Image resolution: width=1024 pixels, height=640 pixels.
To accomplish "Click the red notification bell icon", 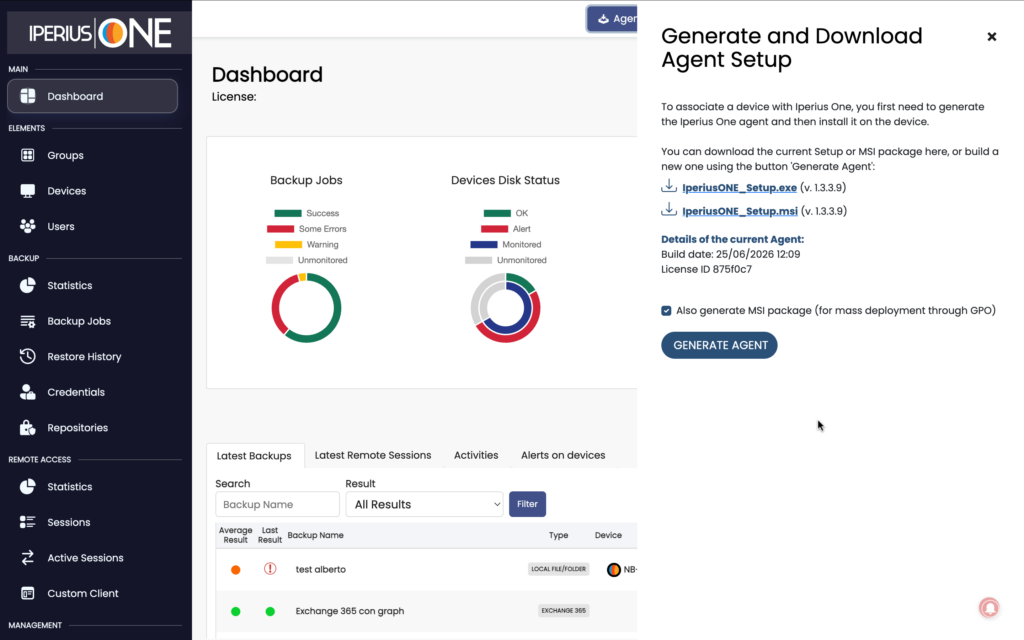I will tap(989, 607).
